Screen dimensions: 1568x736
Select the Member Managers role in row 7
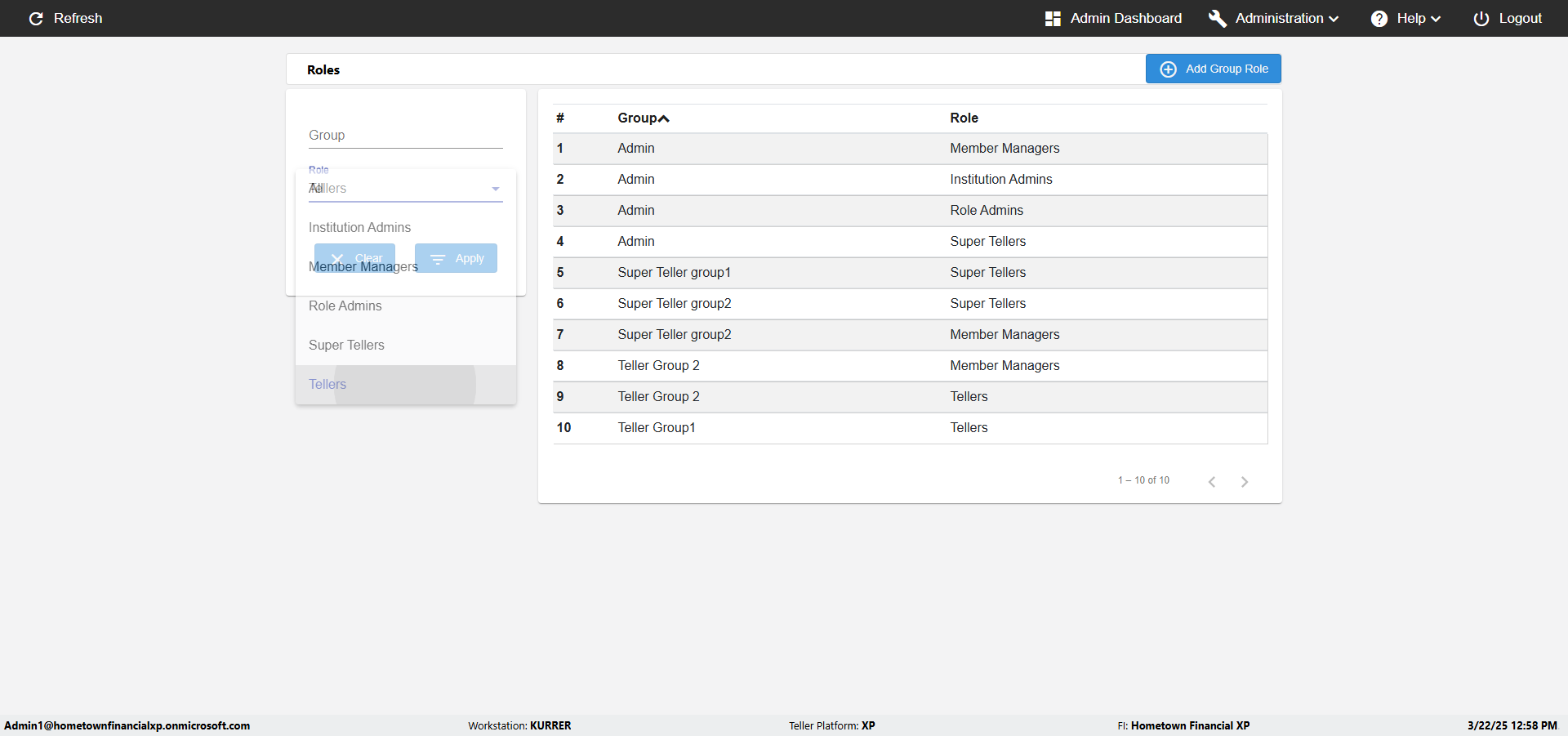click(x=1004, y=334)
